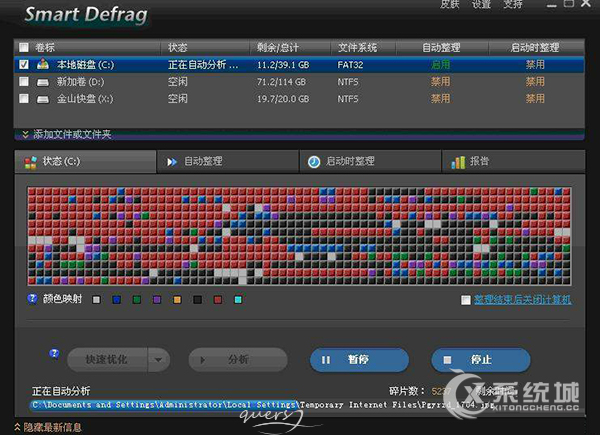Click the 暂停 button
The height and width of the screenshot is (435, 600).
(x=359, y=360)
